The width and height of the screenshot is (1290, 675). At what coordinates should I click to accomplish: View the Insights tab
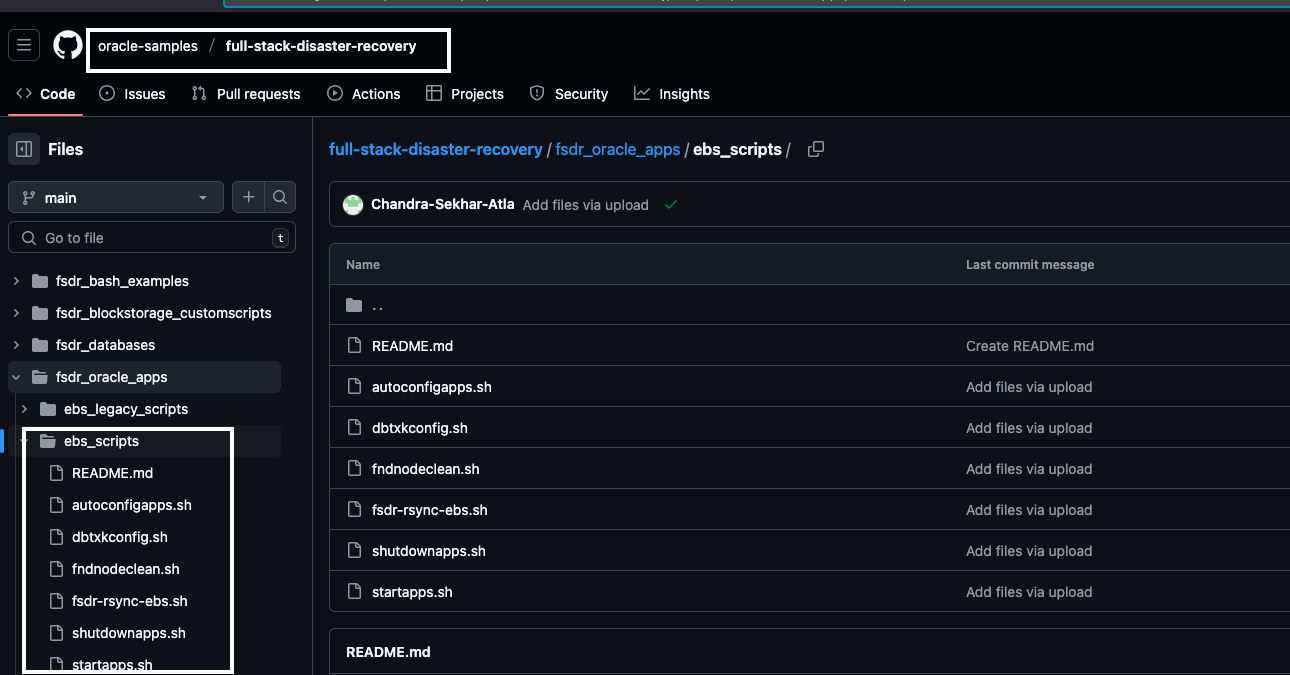[672, 94]
